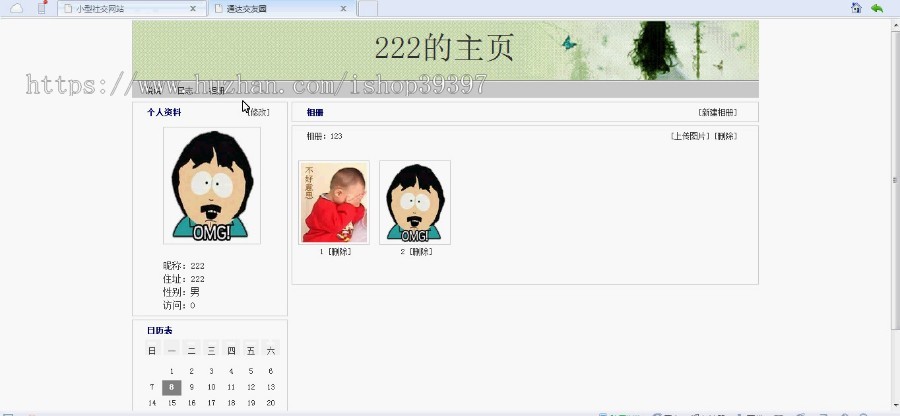Click the album [删除] link beside 上传图片

(725, 136)
